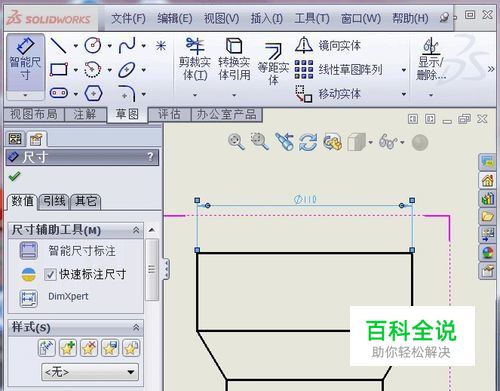Select the Line sketch tool
500x391 pixels.
tap(59, 45)
